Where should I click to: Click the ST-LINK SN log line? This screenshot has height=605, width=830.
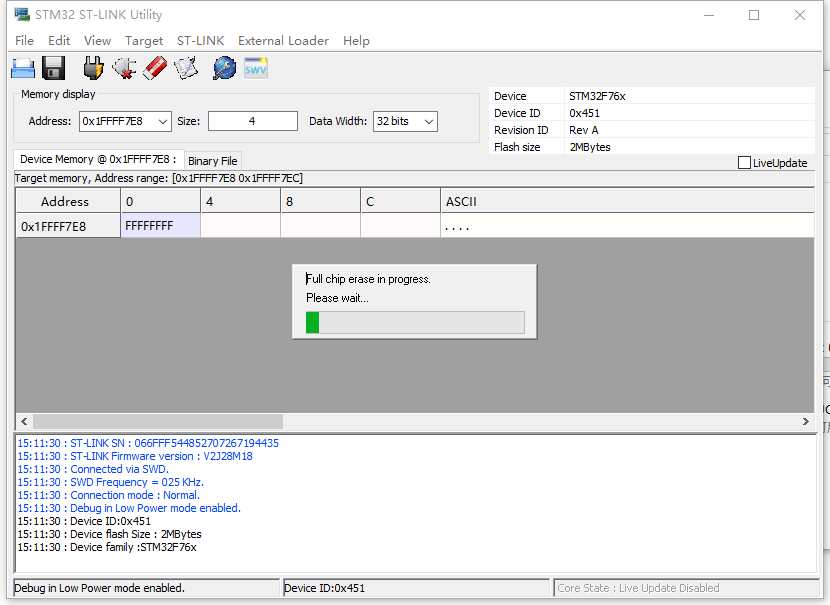(148, 443)
